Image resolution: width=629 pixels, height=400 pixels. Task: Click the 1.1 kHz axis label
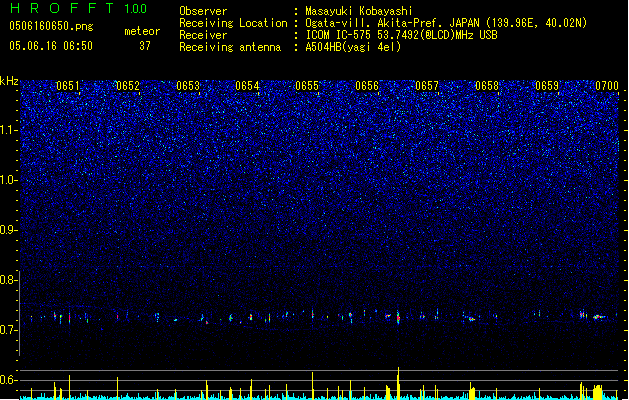(8, 130)
